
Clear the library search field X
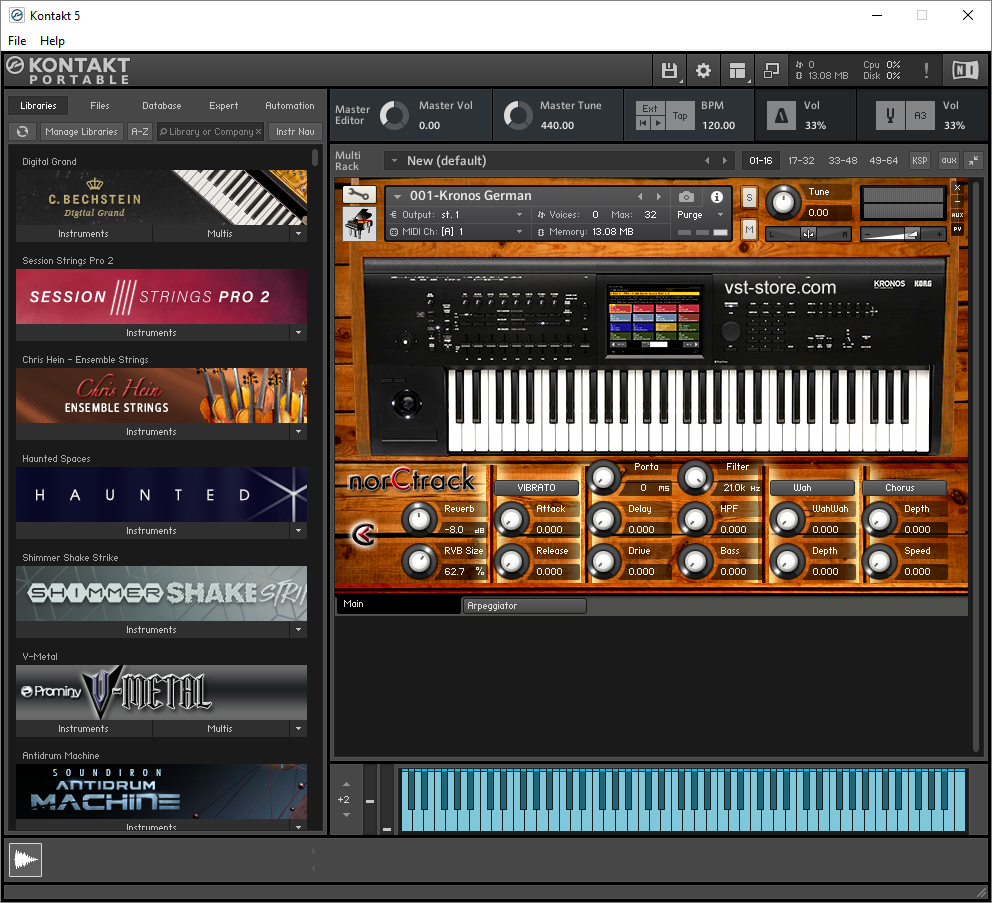tap(258, 132)
